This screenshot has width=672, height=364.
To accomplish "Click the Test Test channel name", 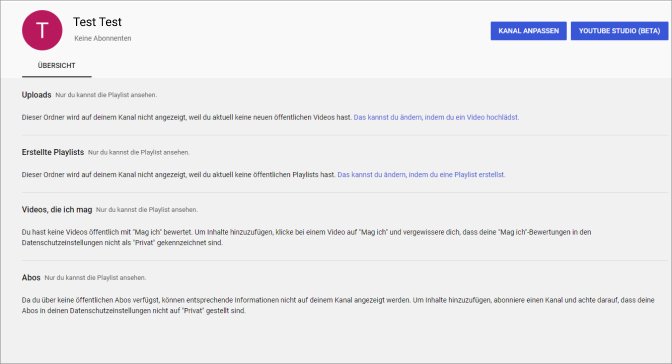I will (97, 22).
